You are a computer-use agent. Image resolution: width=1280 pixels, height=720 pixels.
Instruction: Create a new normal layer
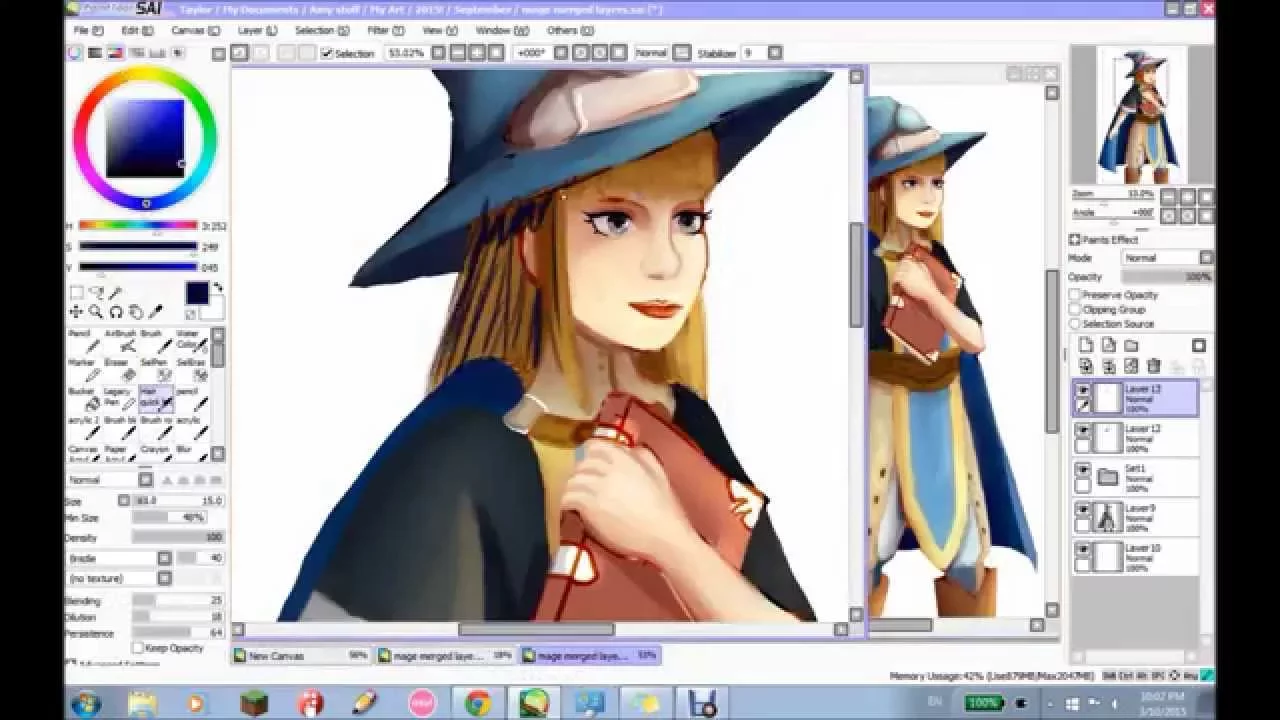click(1086, 346)
